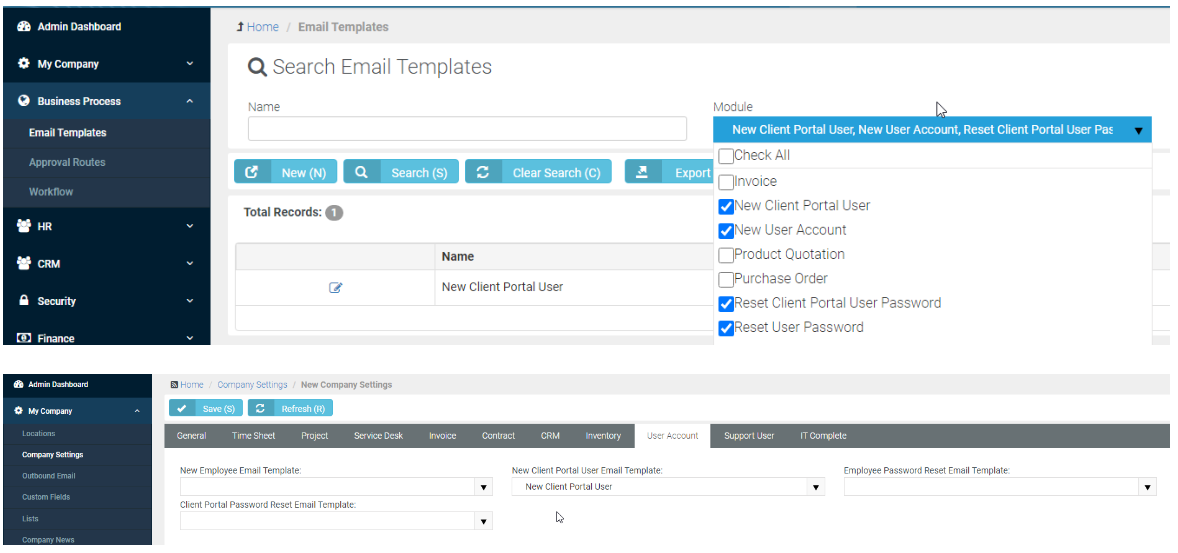Uncheck Reset User Password option

726,328
